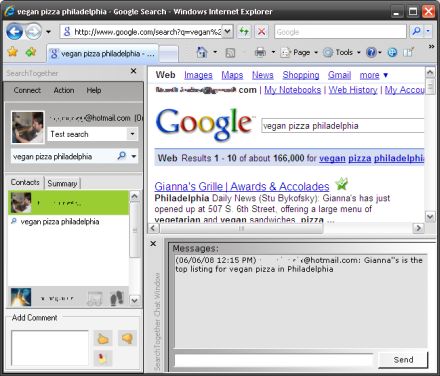Viewport: 440px width, 376px height.
Task: Open the Connect menu in SearchTogether
Action: pyautogui.click(x=27, y=90)
